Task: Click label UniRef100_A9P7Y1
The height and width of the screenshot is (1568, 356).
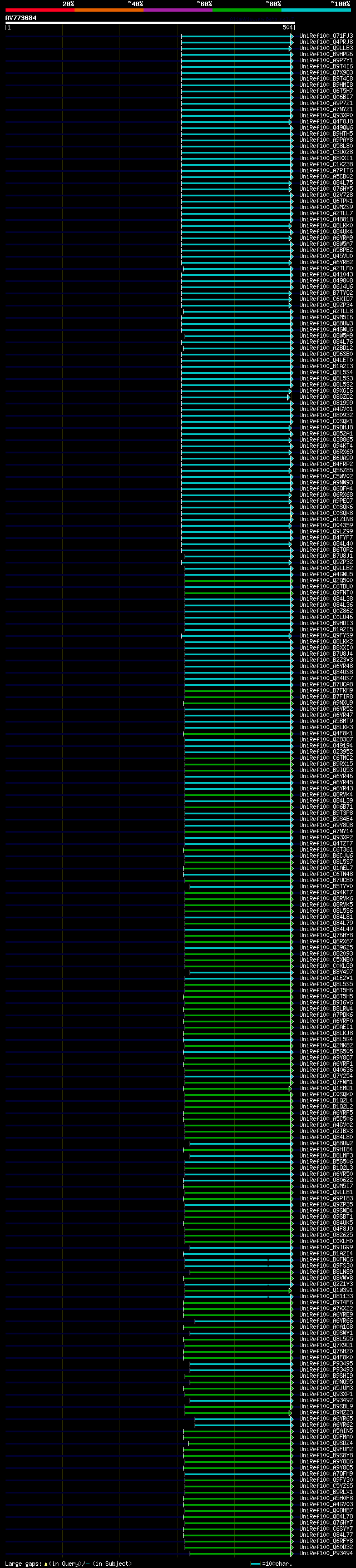Action: pyautogui.click(x=325, y=60)
